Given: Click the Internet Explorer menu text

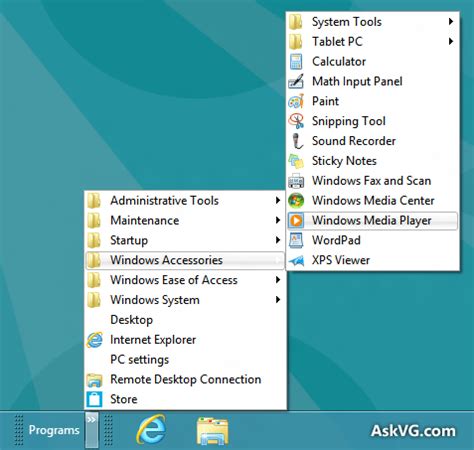Looking at the screenshot, I should point(153,340).
